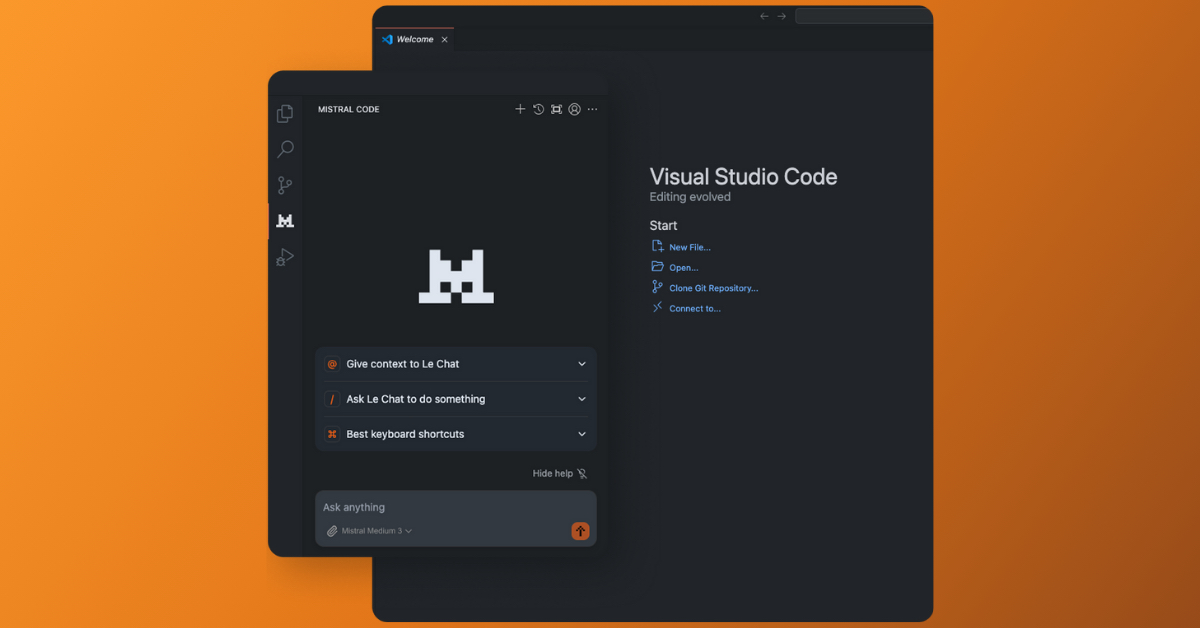Open chat history in Mistral Code panel
1200x628 pixels.
point(538,109)
